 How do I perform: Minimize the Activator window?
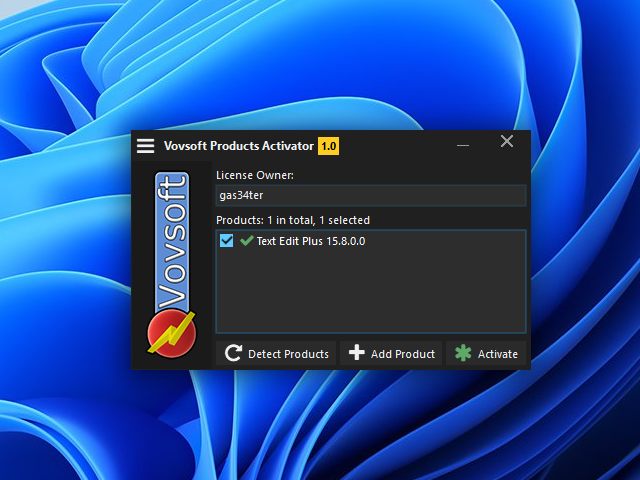click(463, 145)
